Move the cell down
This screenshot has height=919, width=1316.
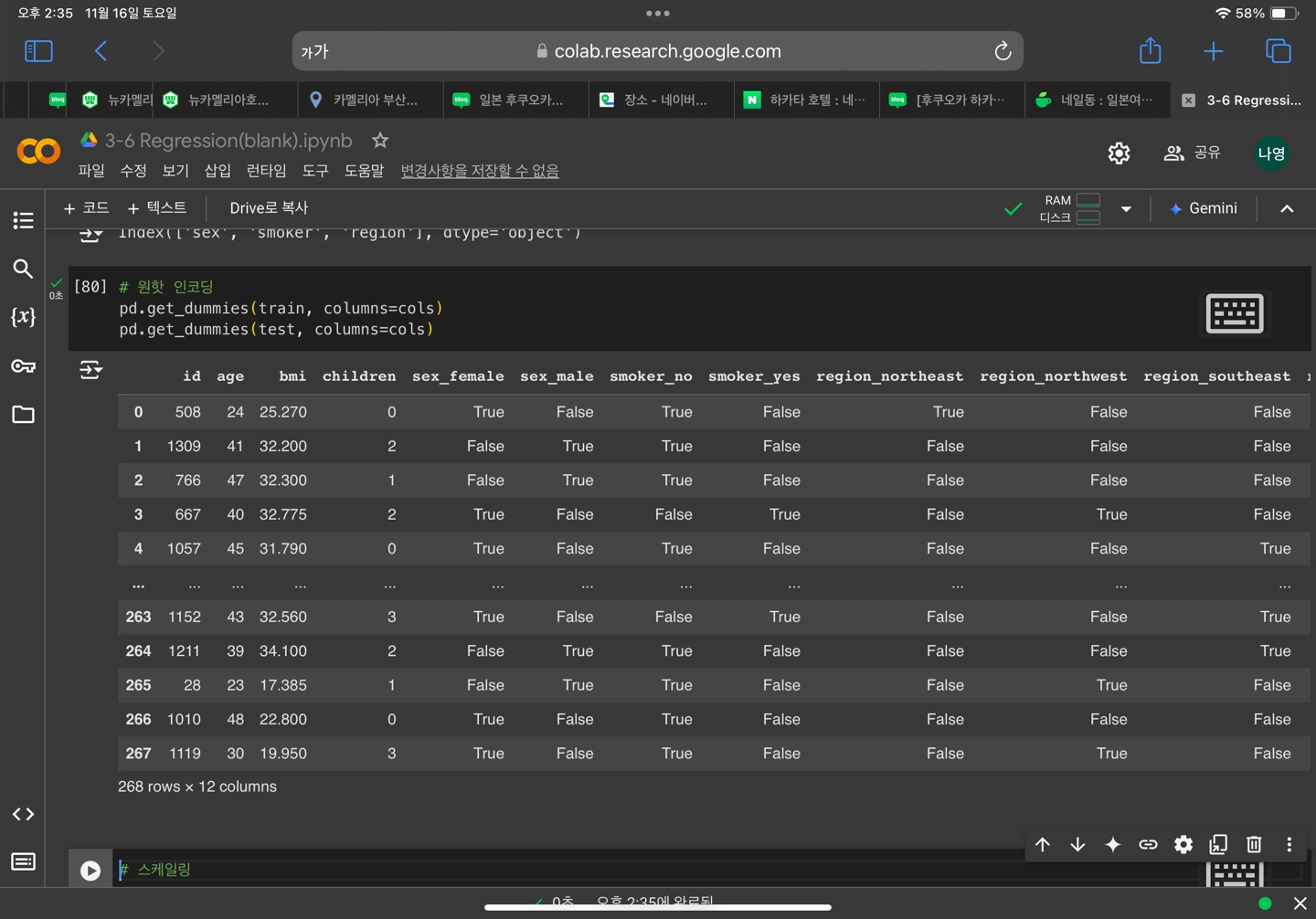[x=1077, y=844]
